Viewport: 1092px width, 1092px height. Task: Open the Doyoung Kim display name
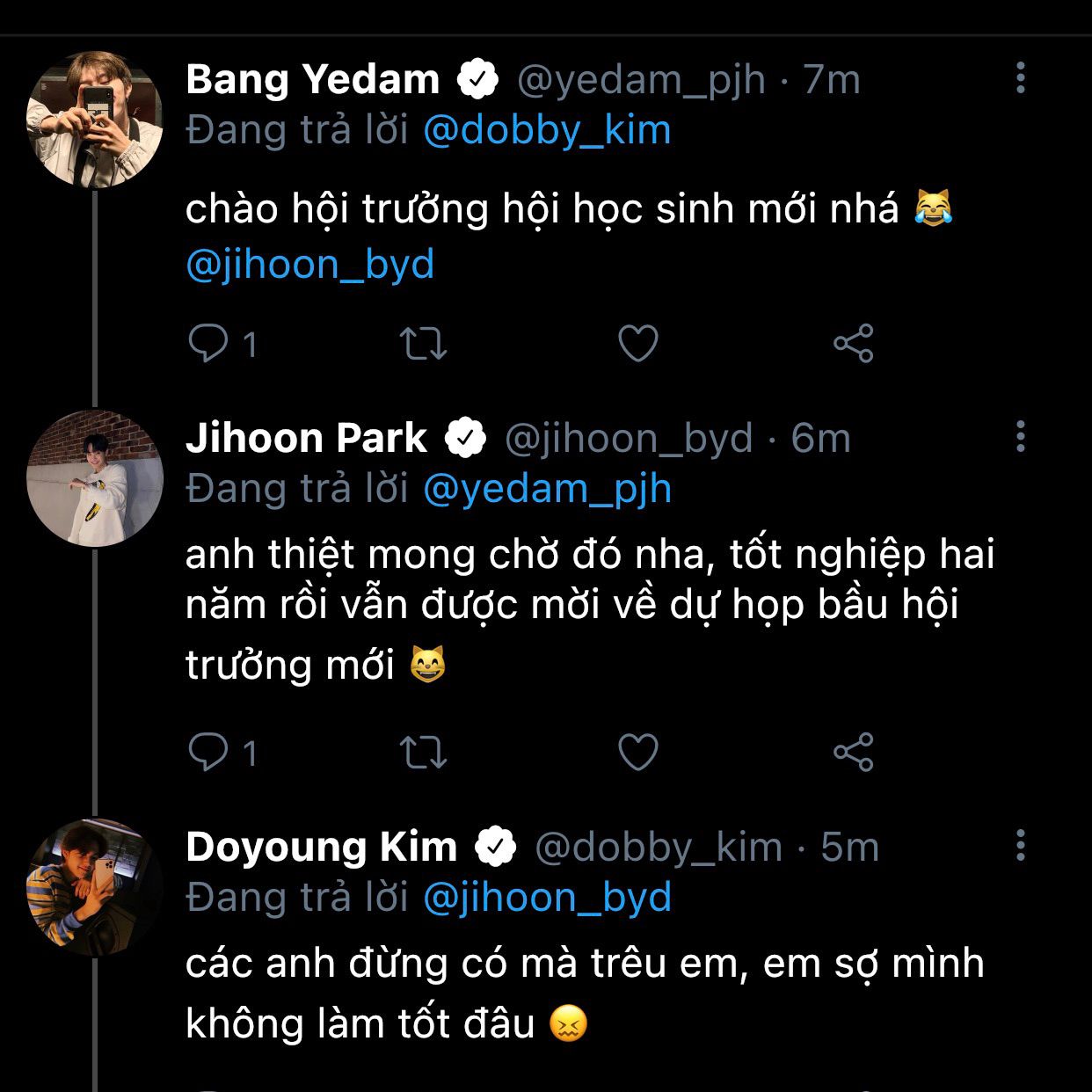322,847
